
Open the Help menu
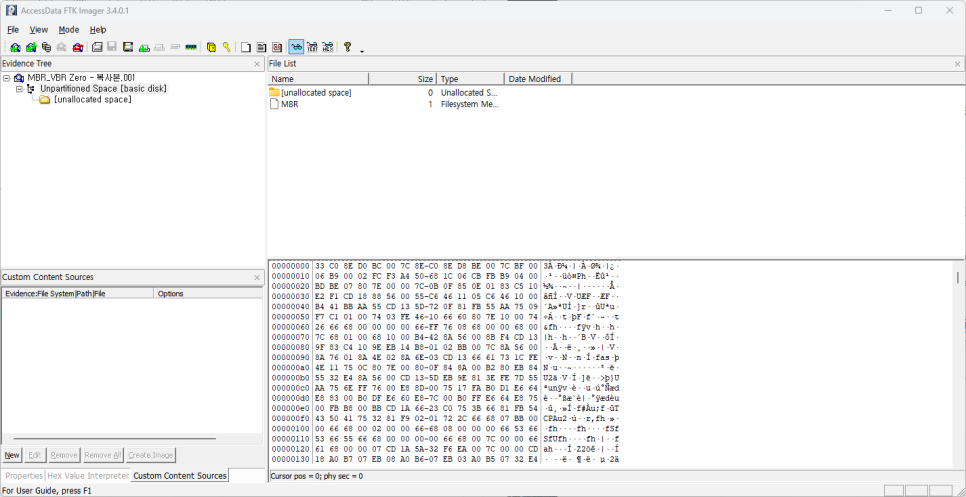point(98,30)
